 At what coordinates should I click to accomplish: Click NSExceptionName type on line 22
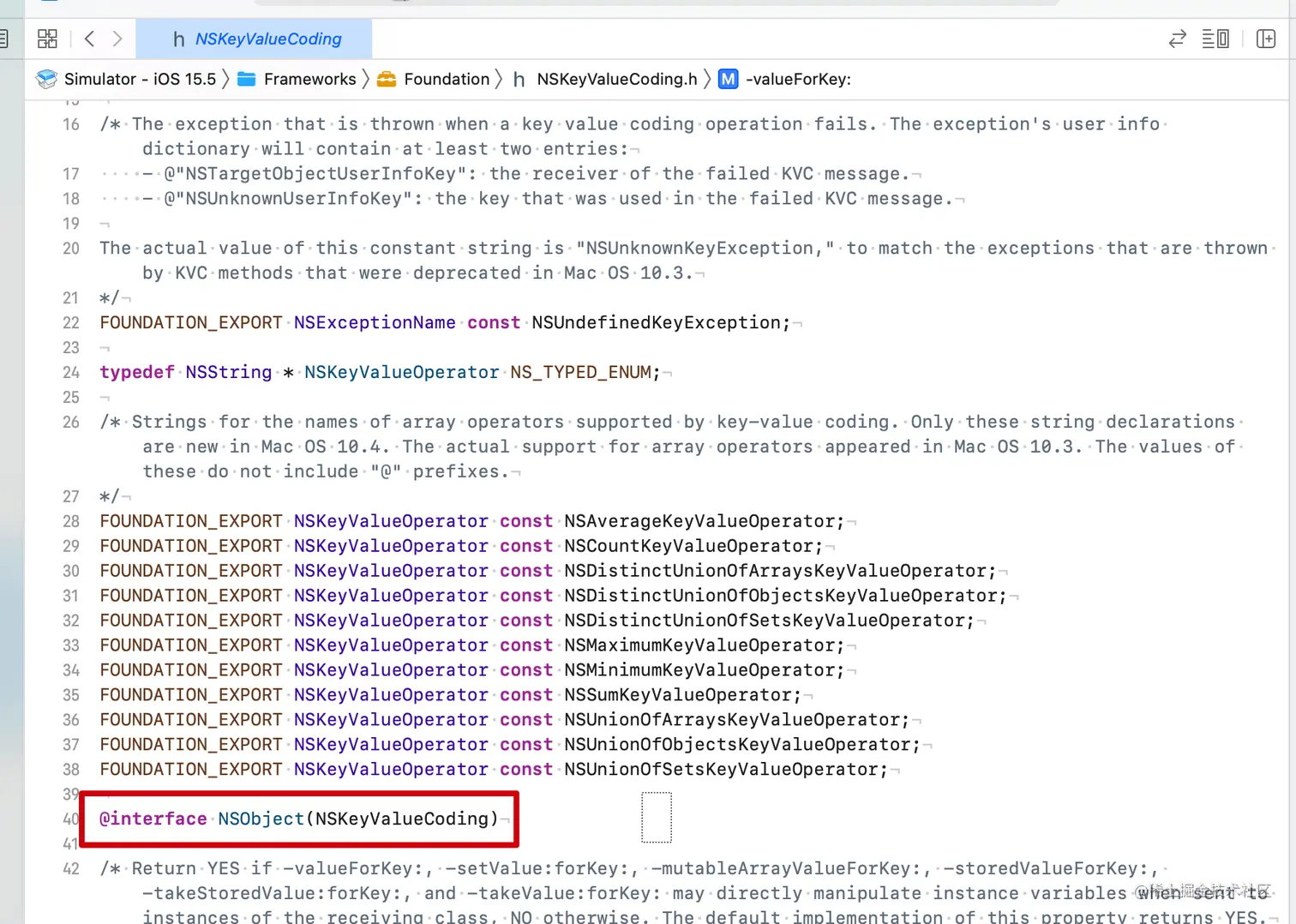tap(375, 322)
